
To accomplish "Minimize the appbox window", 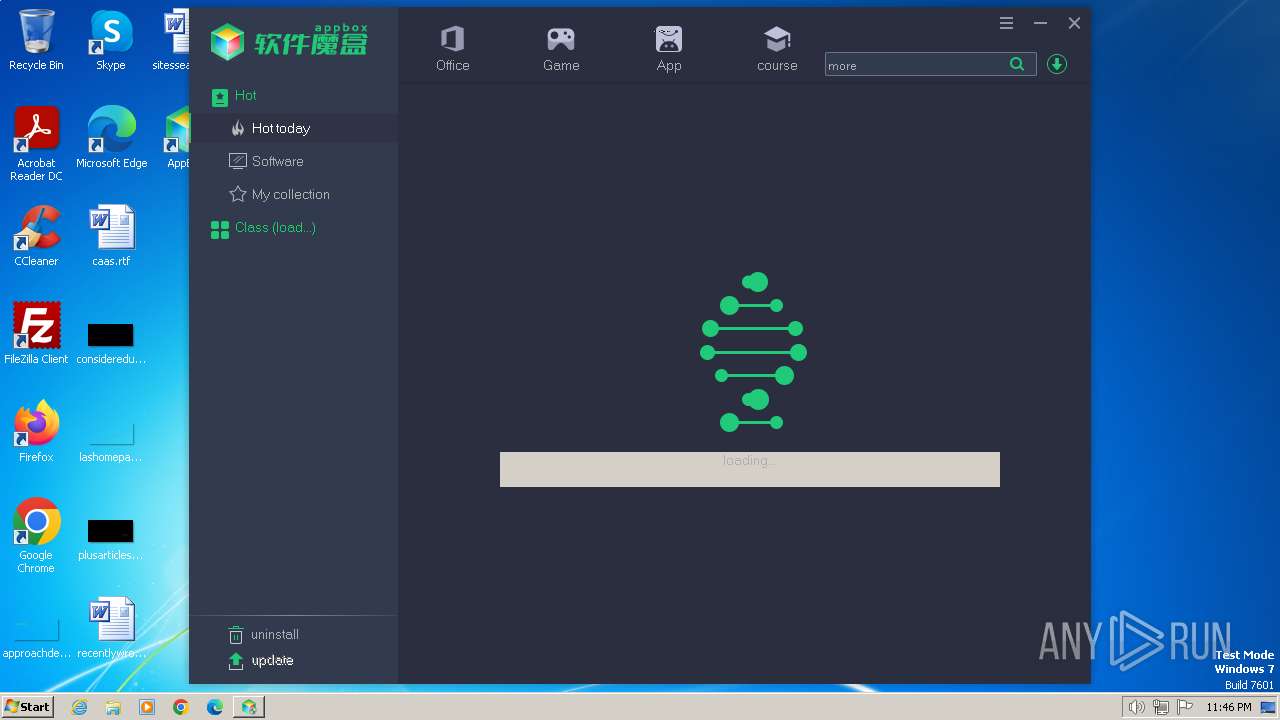I will 1040,23.
